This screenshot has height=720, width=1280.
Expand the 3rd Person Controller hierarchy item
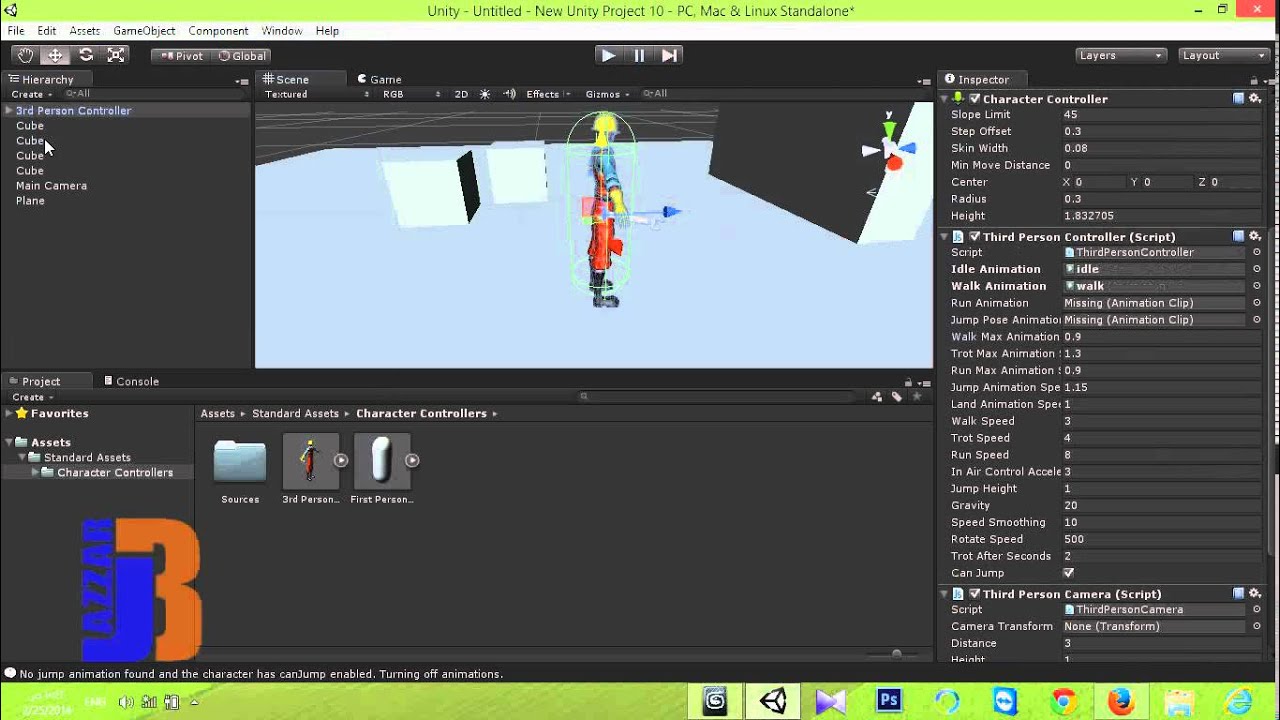[8, 111]
